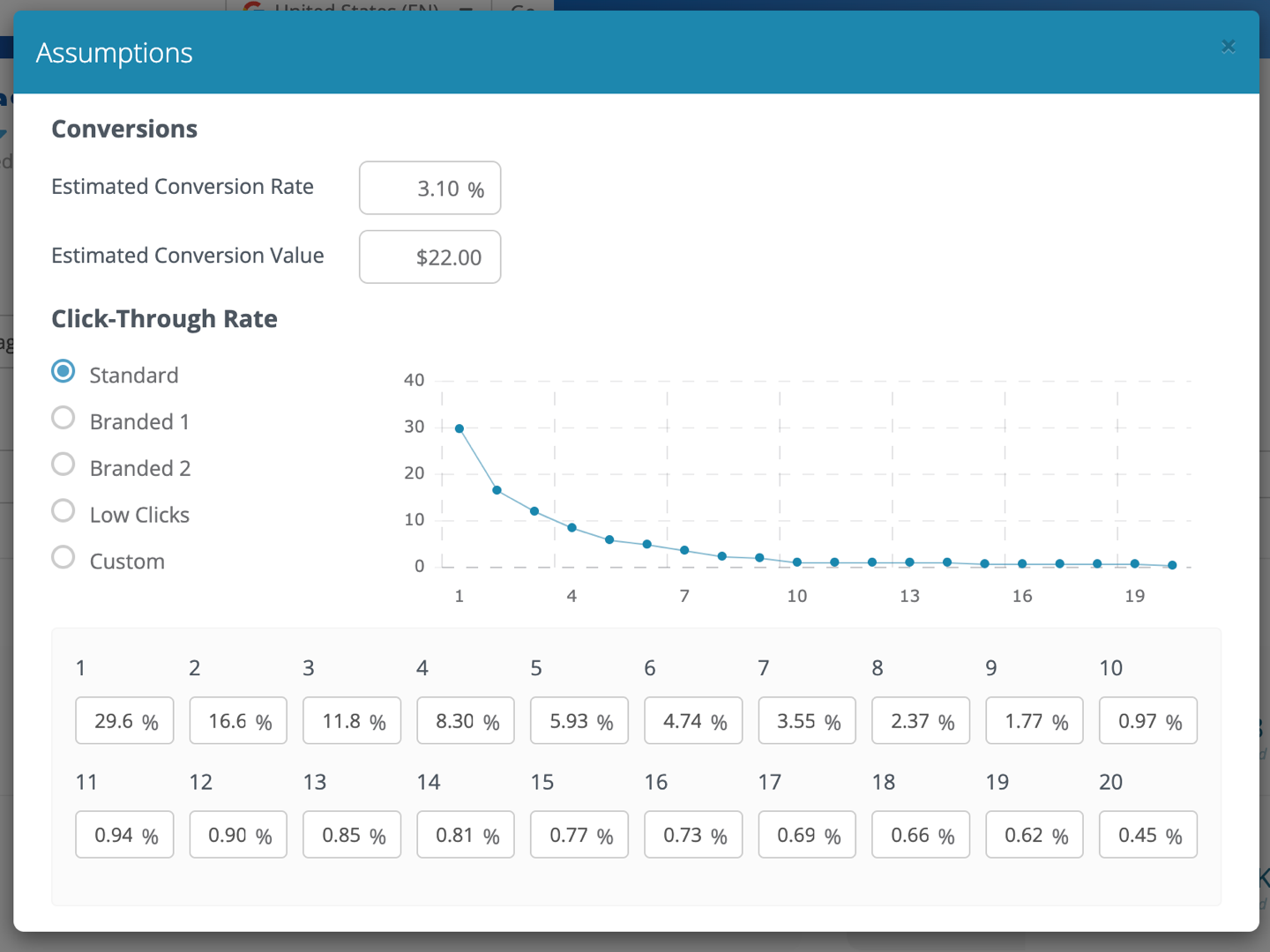Choose the Custom click-through rate option
Image resolution: width=1270 pixels, height=952 pixels.
pyautogui.click(x=63, y=557)
